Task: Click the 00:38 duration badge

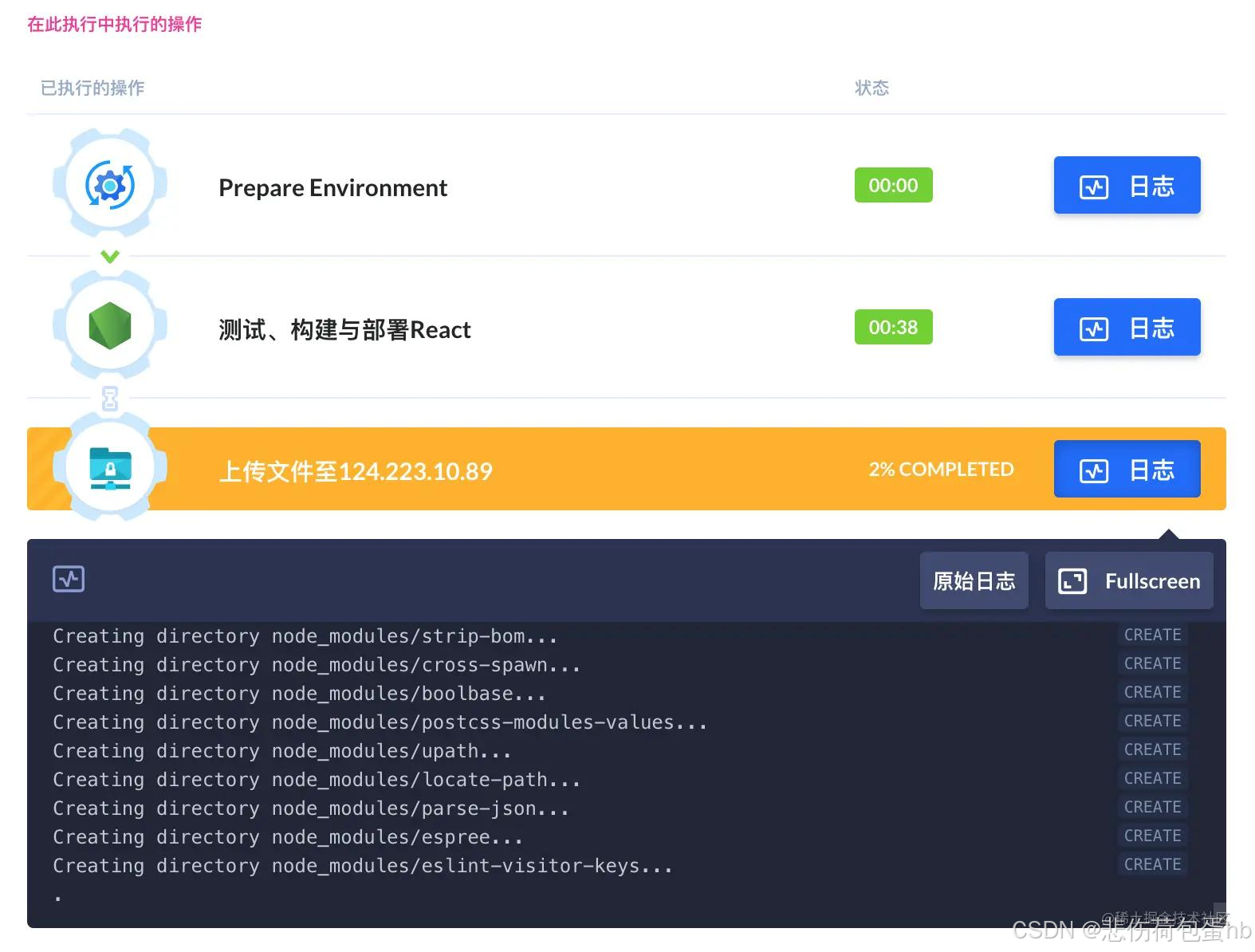Action: point(893,327)
